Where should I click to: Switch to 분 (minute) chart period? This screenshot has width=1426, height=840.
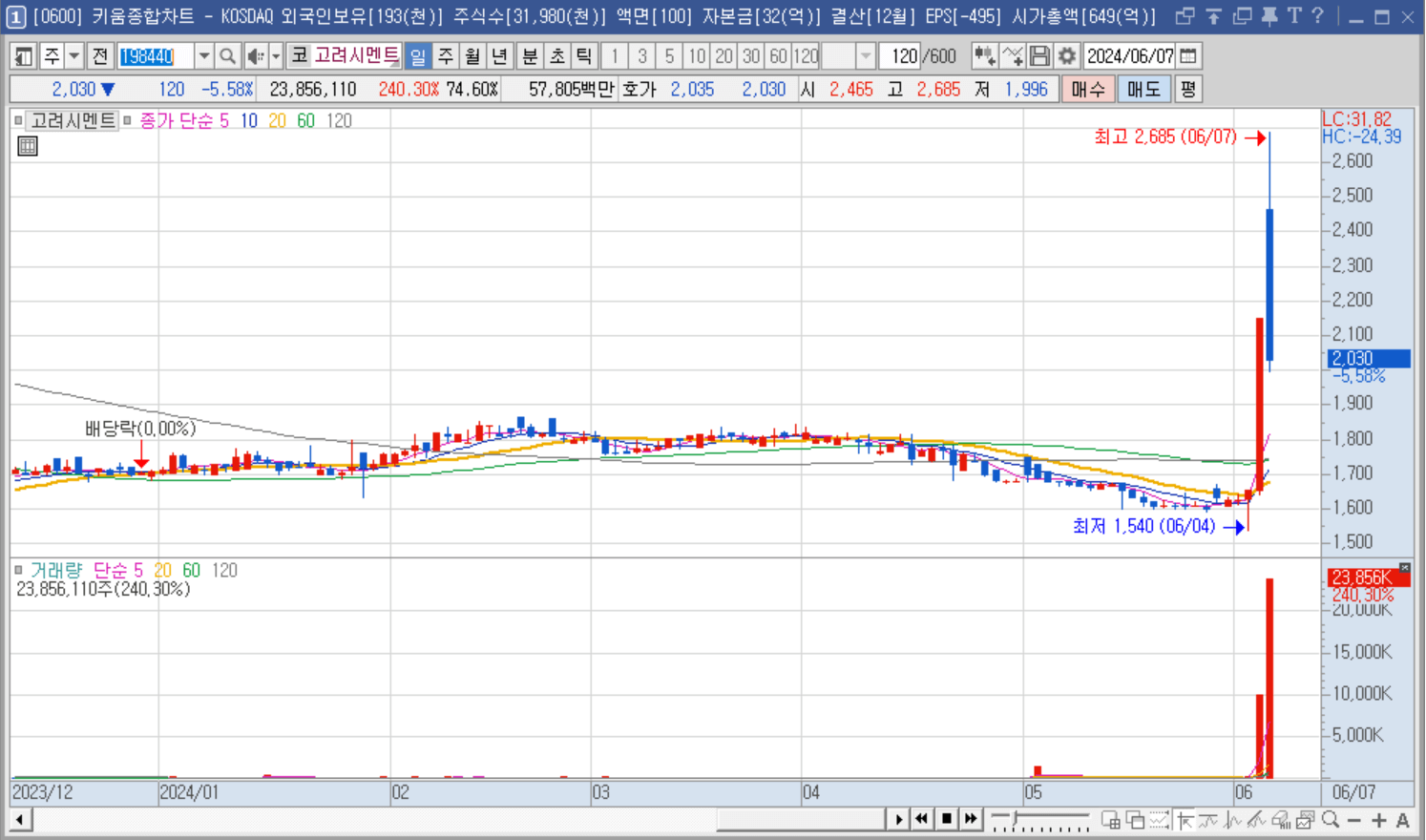click(x=530, y=56)
